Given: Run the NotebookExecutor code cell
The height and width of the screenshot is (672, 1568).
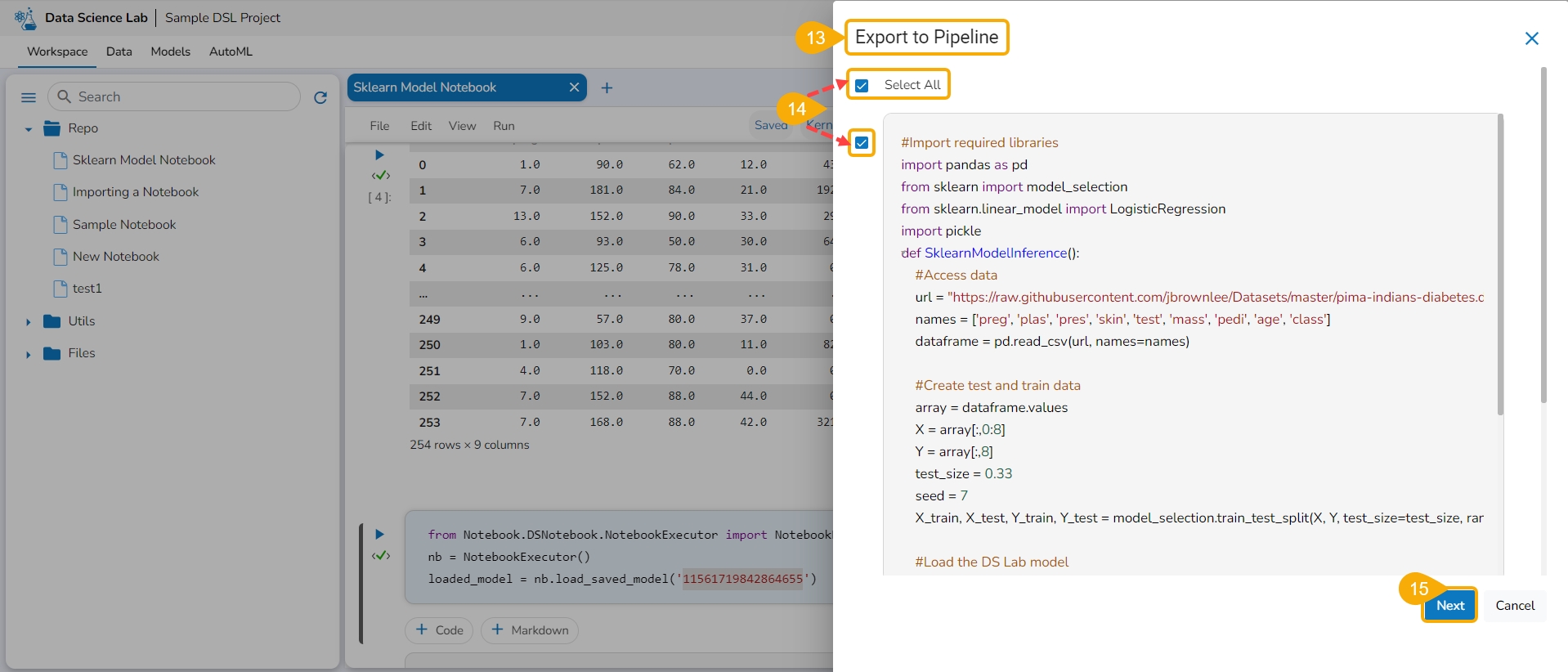Looking at the screenshot, I should [x=379, y=535].
